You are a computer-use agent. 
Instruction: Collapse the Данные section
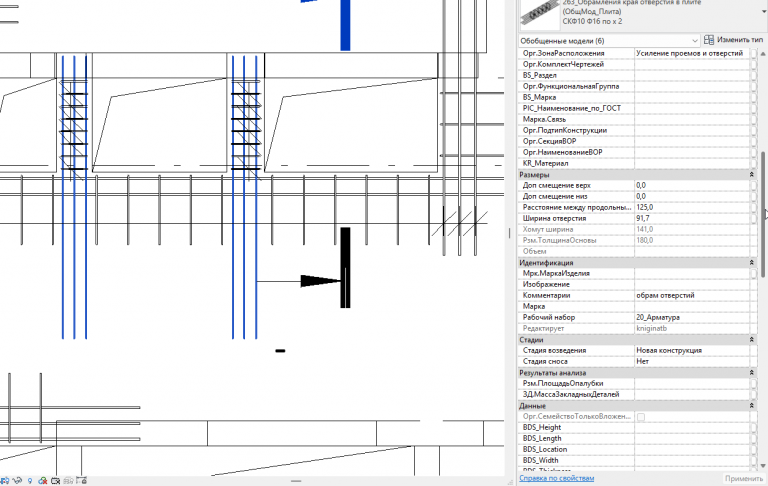pyautogui.click(x=751, y=406)
